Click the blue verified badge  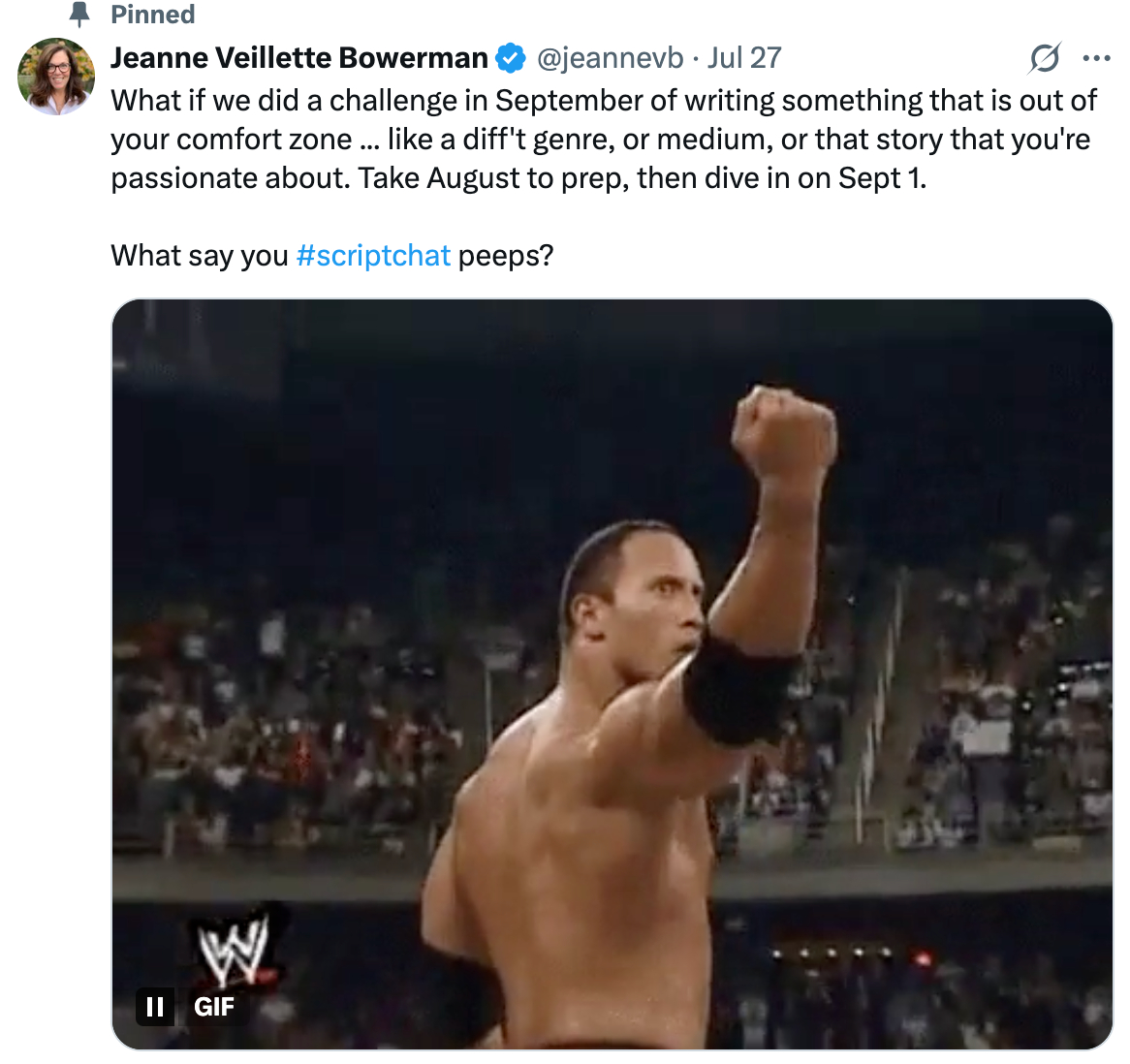tap(511, 58)
